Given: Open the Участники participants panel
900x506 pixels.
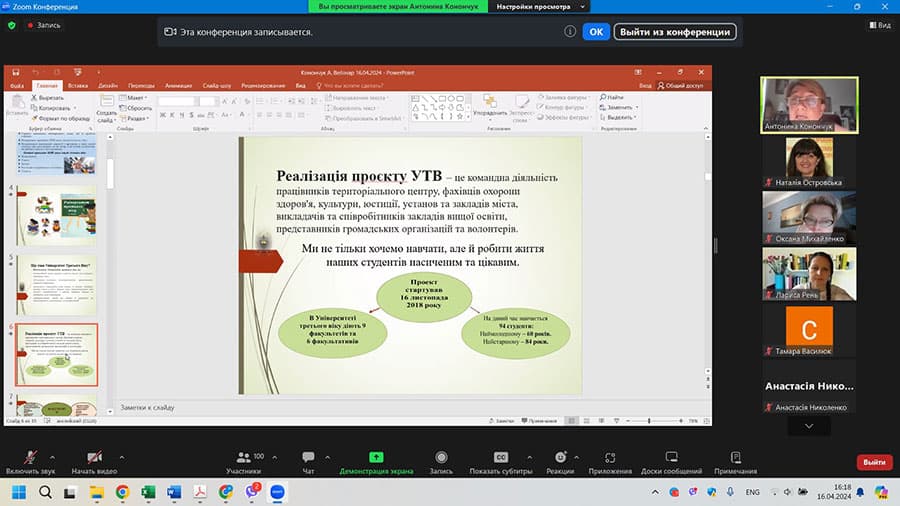Looking at the screenshot, I should 243,457.
